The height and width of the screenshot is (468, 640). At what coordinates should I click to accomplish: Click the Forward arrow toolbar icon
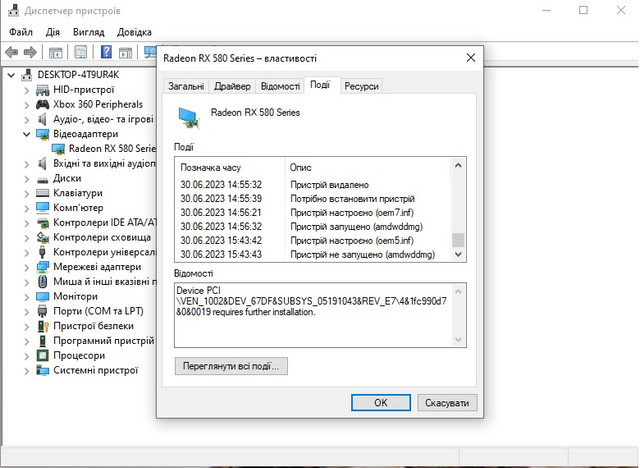pyautogui.click(x=30, y=52)
